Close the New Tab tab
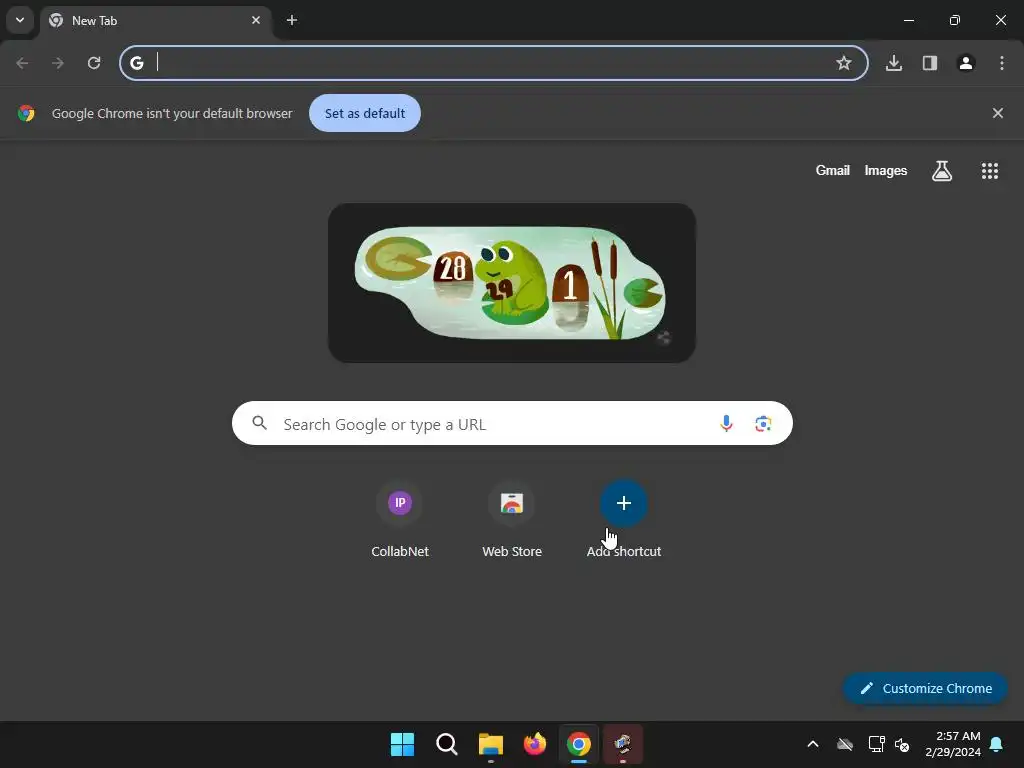 [x=256, y=20]
